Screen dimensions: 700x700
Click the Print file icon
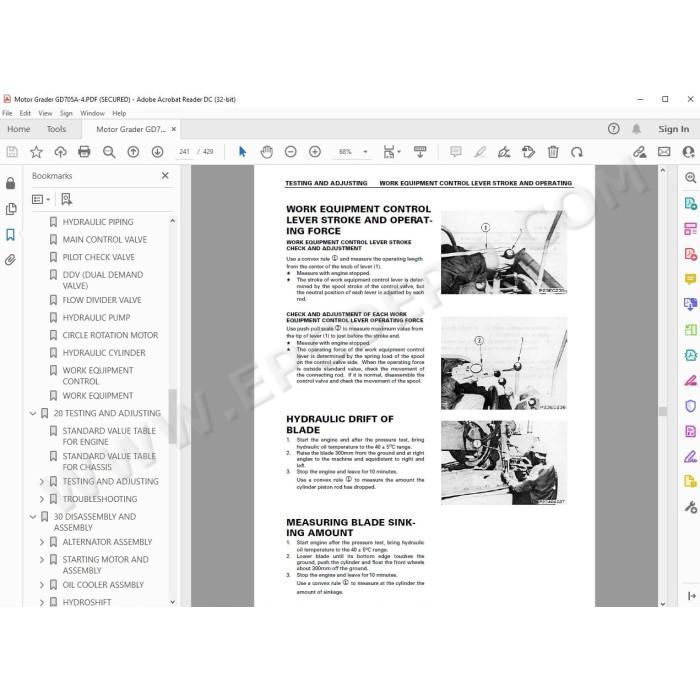point(84,152)
